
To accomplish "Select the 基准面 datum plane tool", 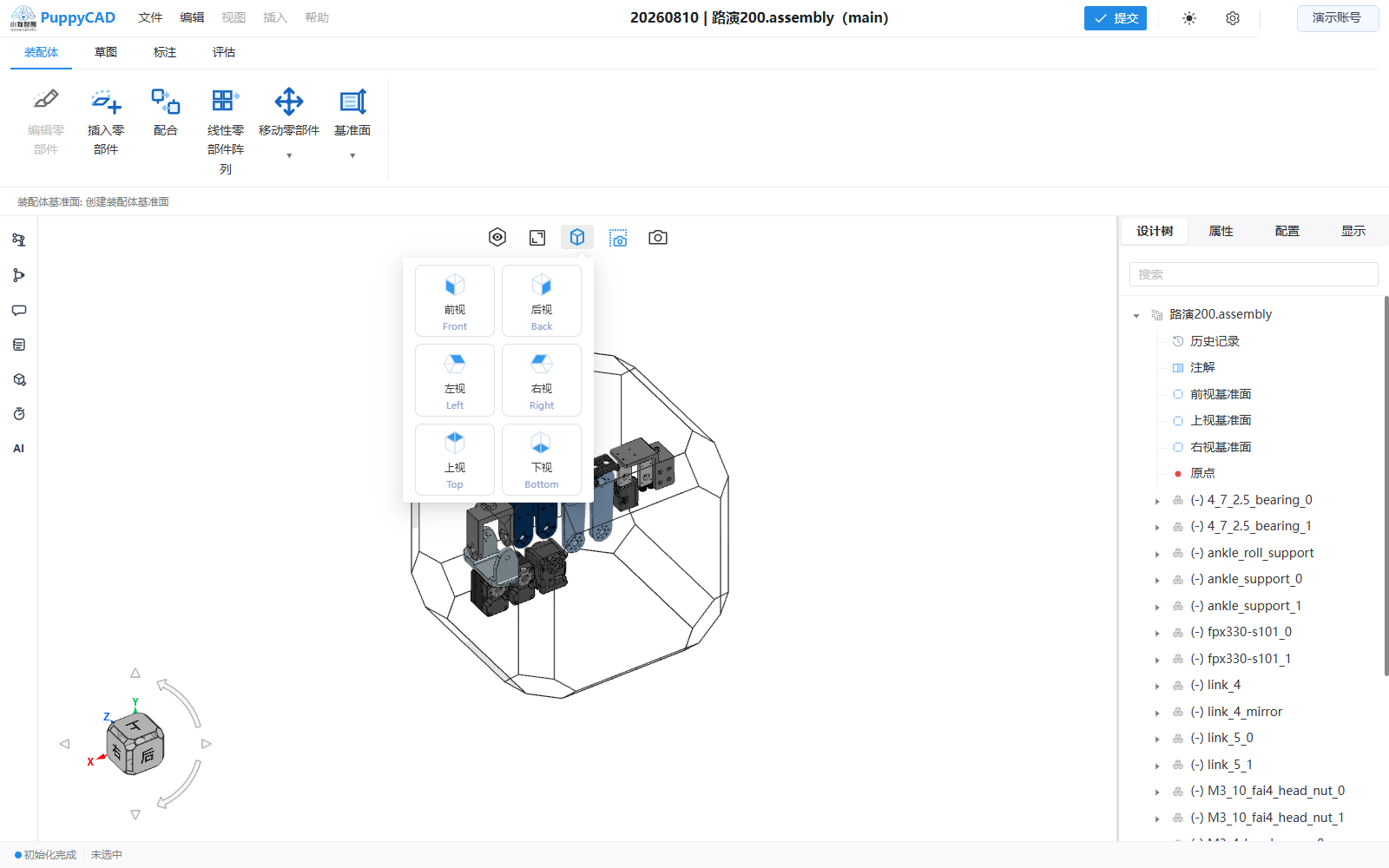I will [x=352, y=113].
